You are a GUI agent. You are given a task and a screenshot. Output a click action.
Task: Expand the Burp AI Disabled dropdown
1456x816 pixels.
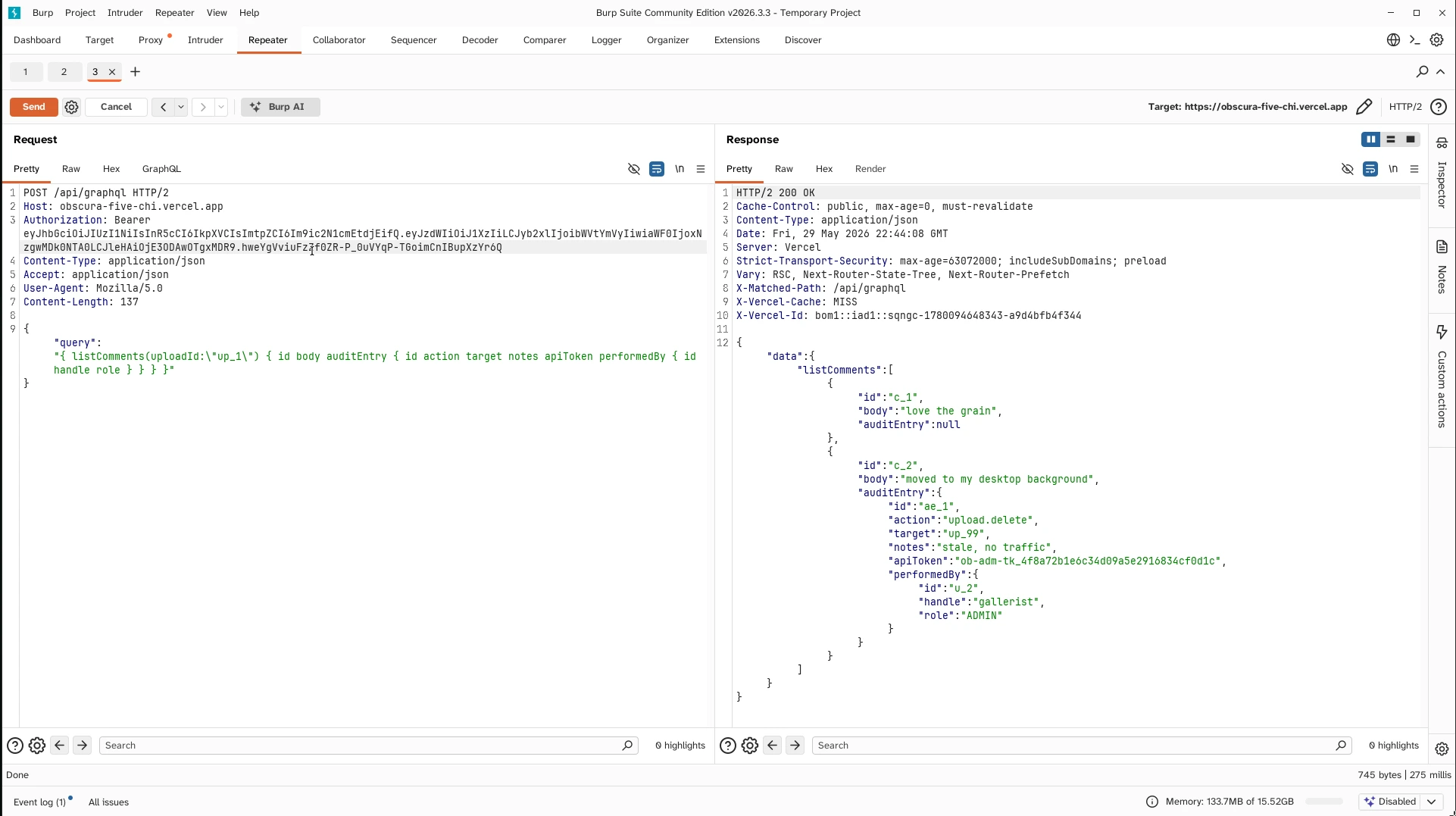pyautogui.click(x=1431, y=802)
